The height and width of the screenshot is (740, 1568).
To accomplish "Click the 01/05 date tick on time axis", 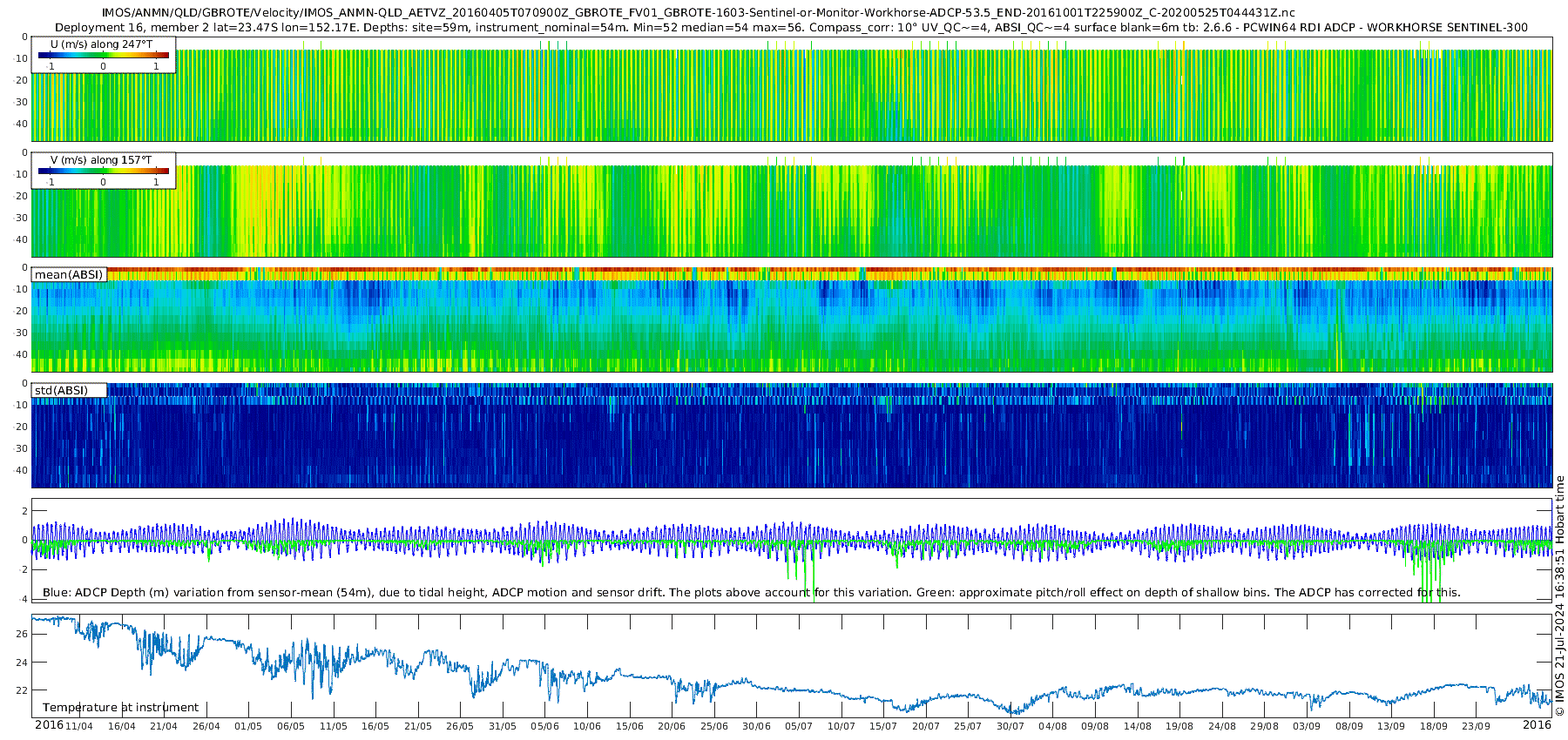I will click(248, 726).
